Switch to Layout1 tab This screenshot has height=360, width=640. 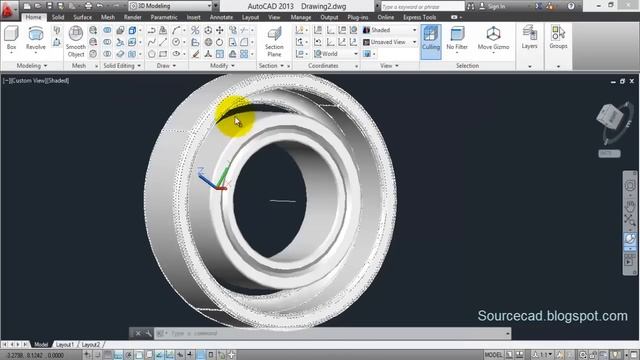[x=64, y=345]
